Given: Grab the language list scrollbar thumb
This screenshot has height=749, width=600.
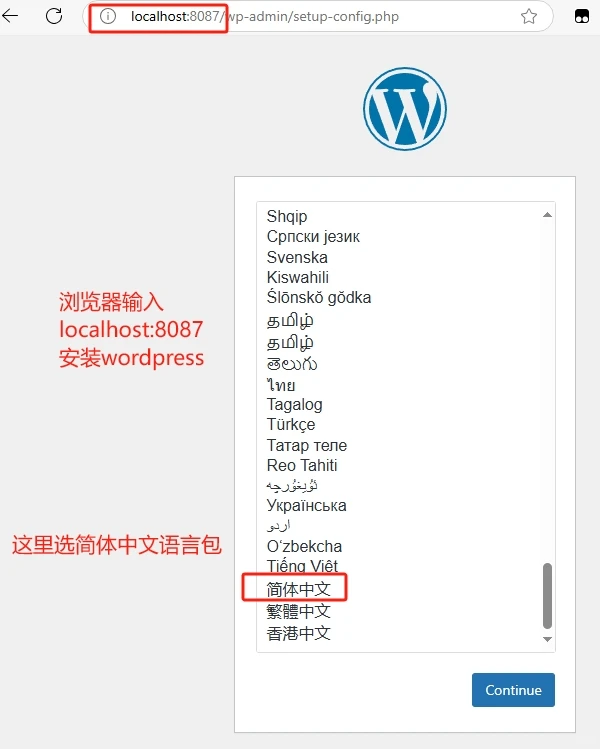Looking at the screenshot, I should click(x=547, y=596).
